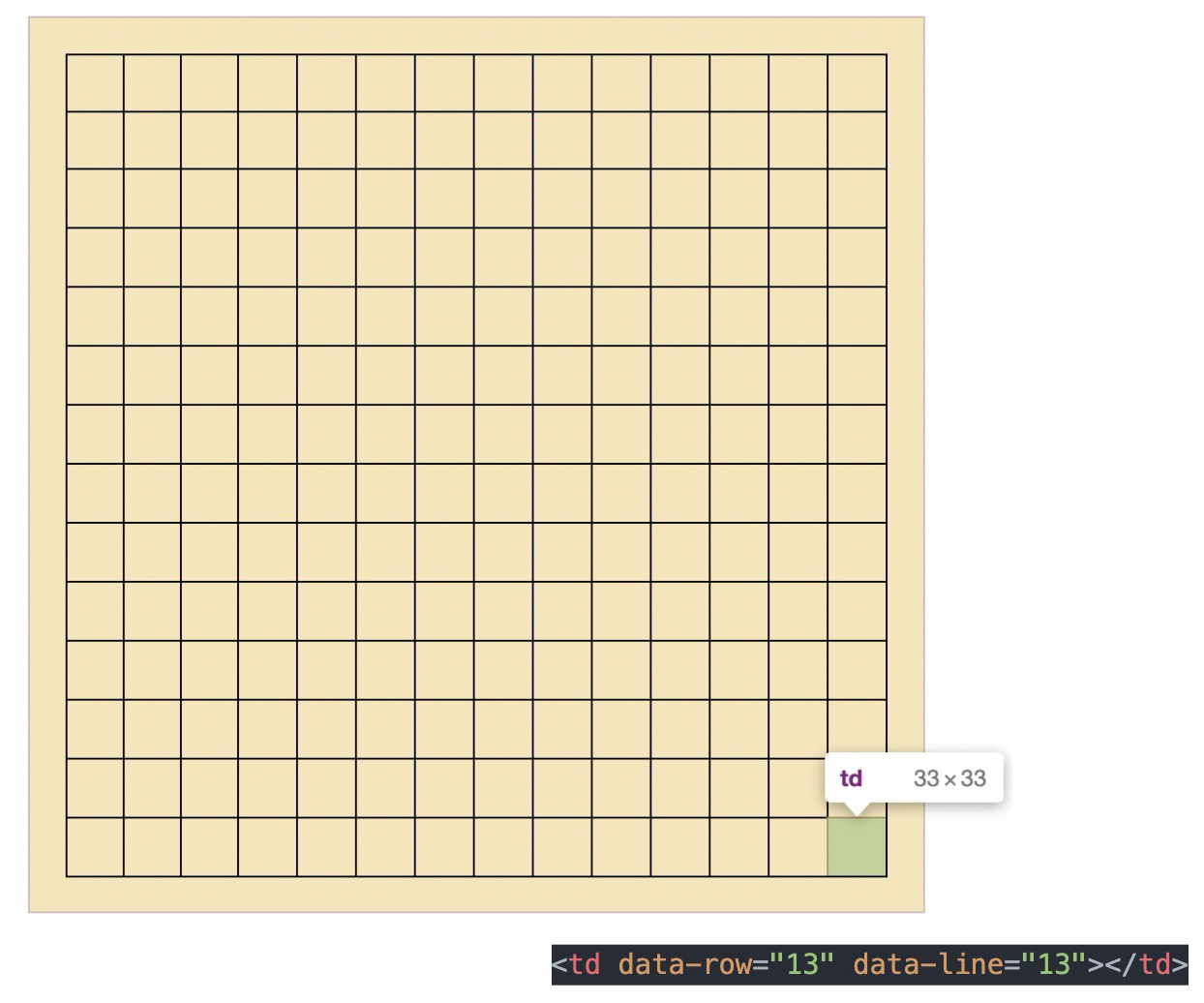
Task: Click the cell in third row, third column
Action: point(210,199)
